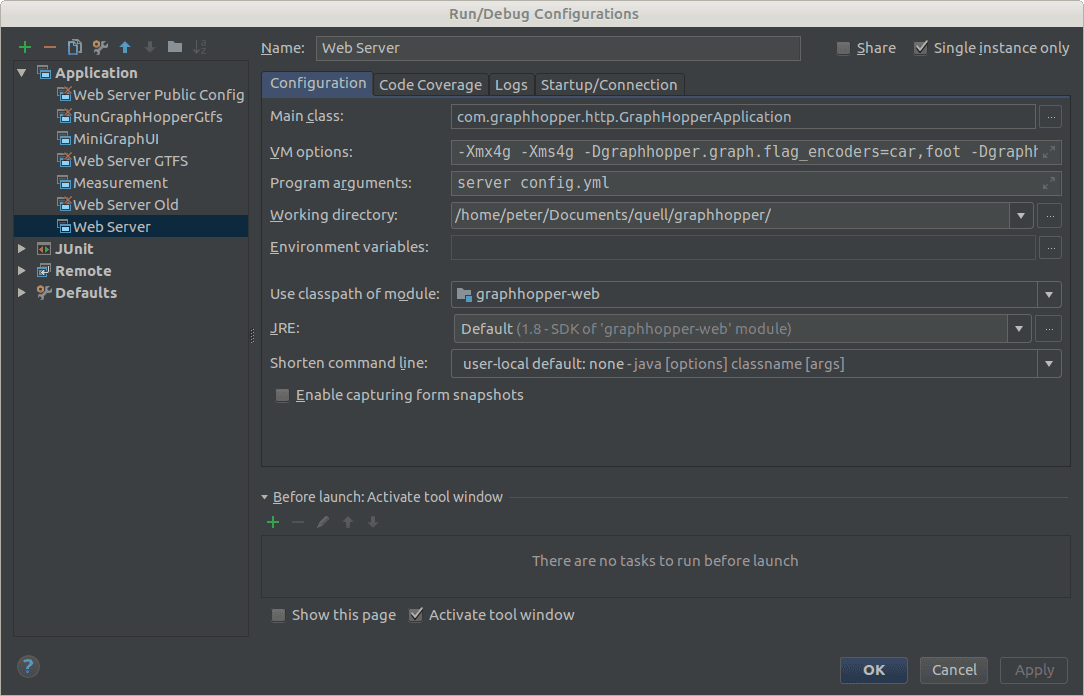Switch to the Code Coverage tab
This screenshot has height=696, width=1084.
point(431,85)
